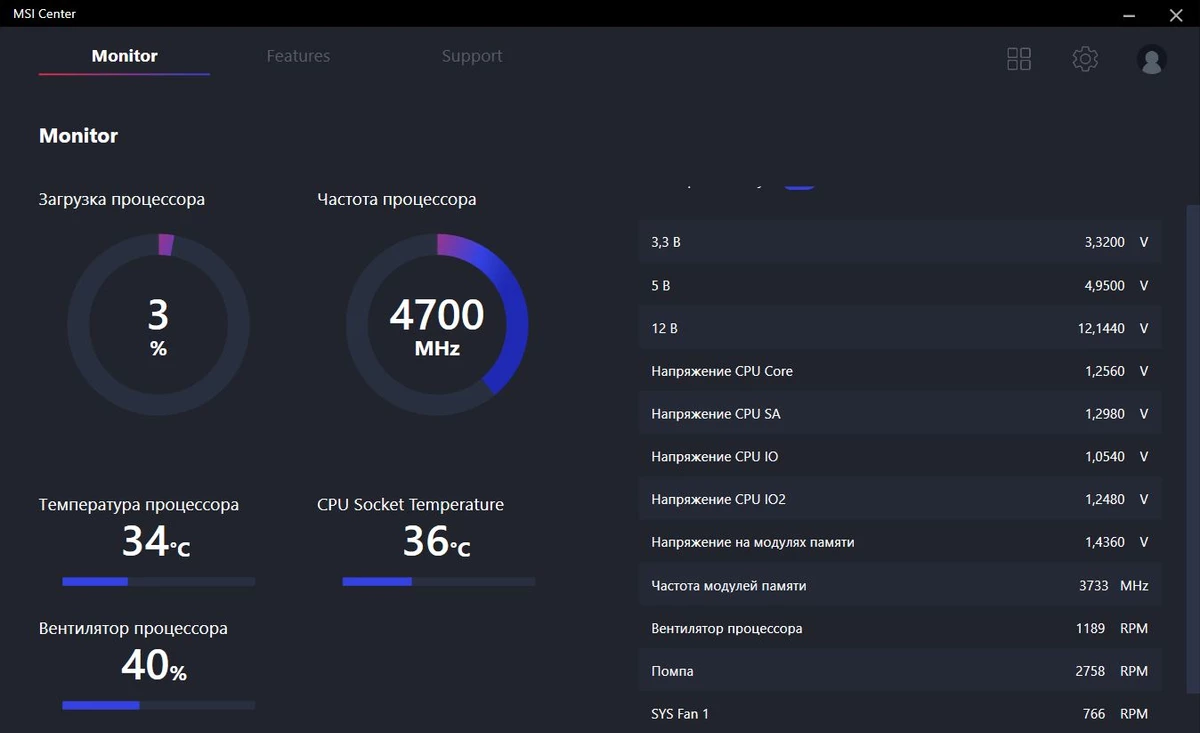Click the CPU Socket Temperature label

coord(410,505)
